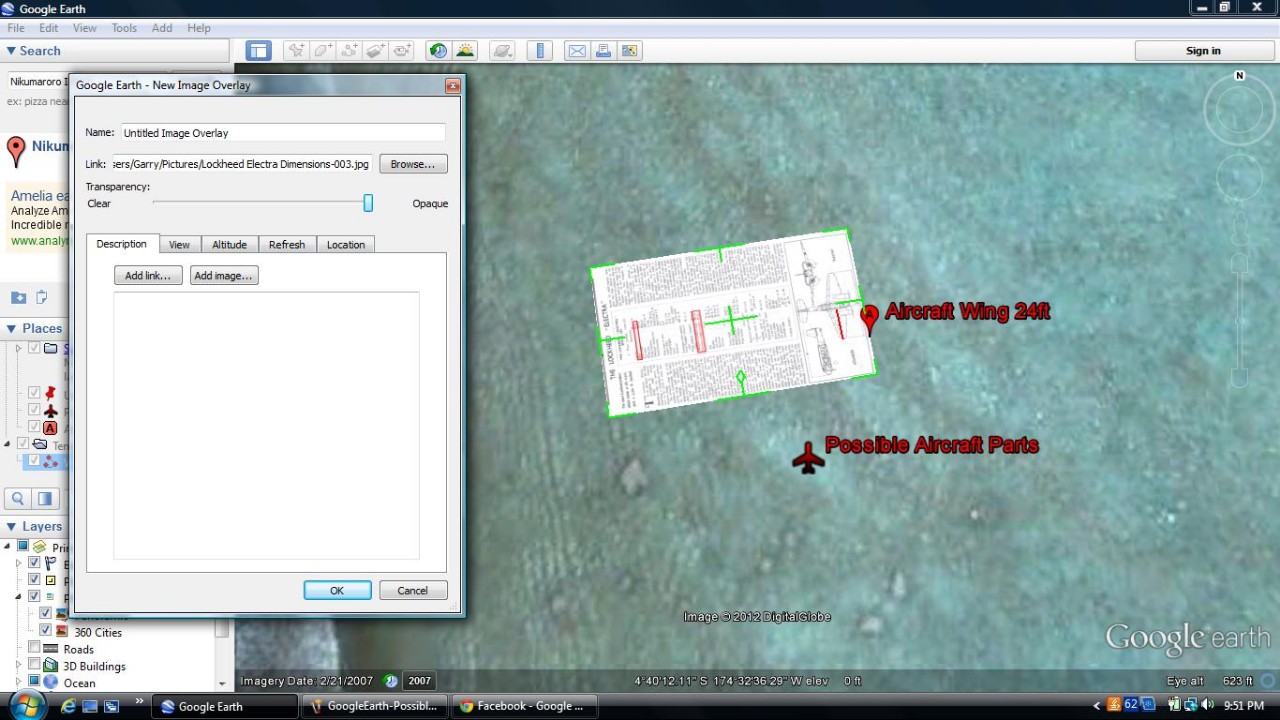Screen dimensions: 1280x720
Task: Click the Add Polygon toolbar icon
Action: click(323, 51)
